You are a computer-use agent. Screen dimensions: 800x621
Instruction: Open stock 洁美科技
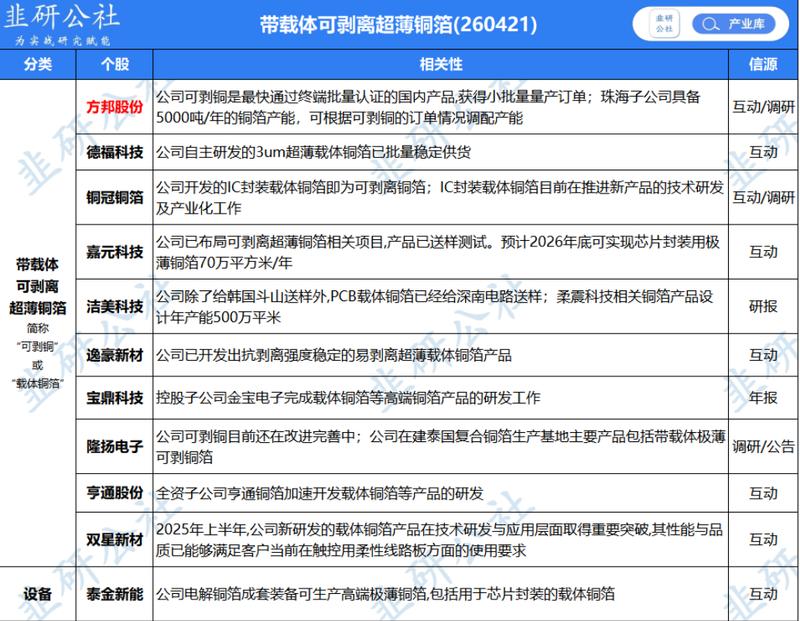115,306
